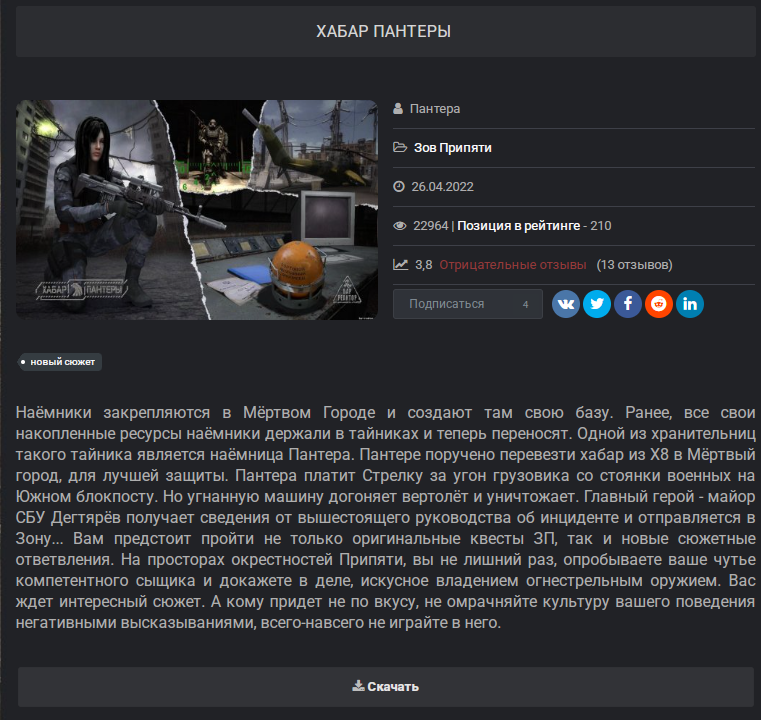Click the rating position number 210
This screenshot has height=720, width=761.
[x=600, y=226]
